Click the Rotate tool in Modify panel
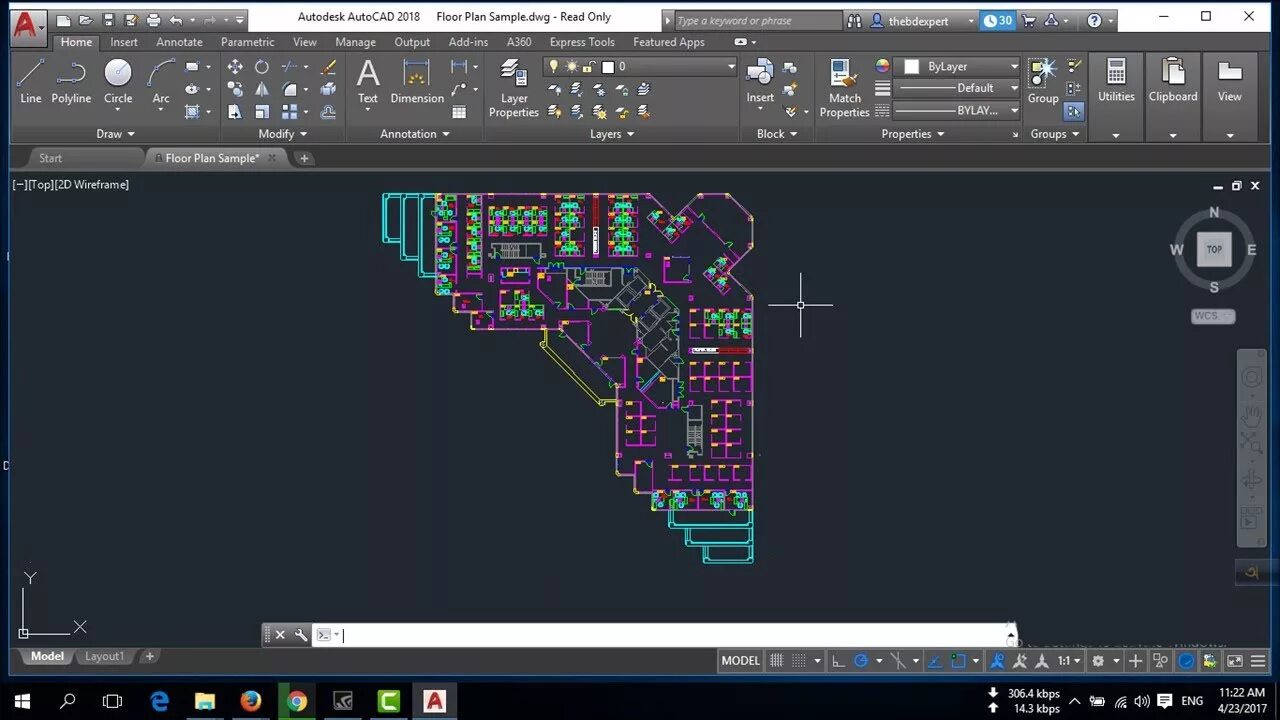Viewport: 1280px width, 720px height. pyautogui.click(x=262, y=67)
